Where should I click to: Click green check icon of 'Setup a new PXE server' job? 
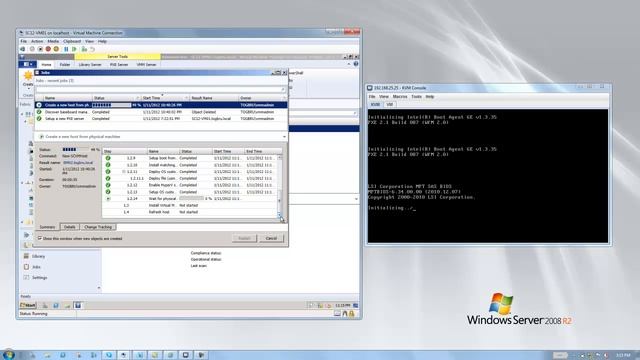click(39, 118)
